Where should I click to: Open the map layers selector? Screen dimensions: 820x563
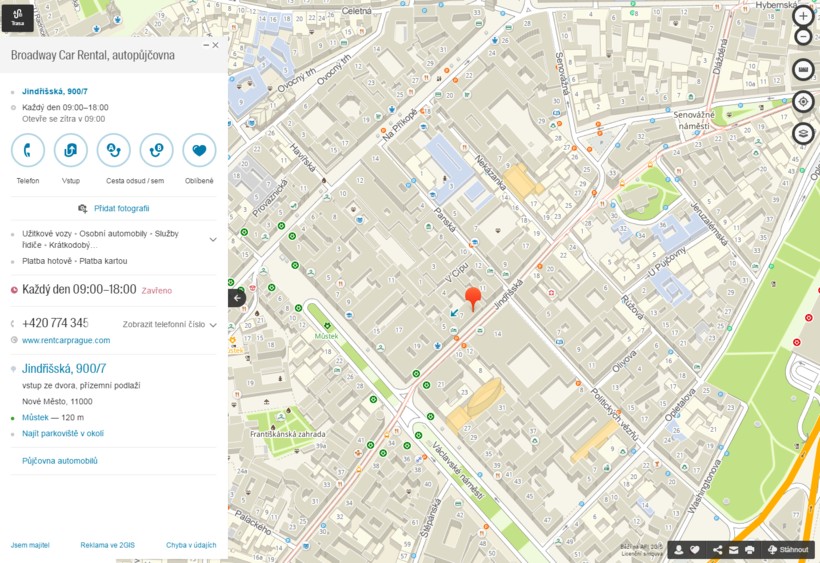coord(803,133)
